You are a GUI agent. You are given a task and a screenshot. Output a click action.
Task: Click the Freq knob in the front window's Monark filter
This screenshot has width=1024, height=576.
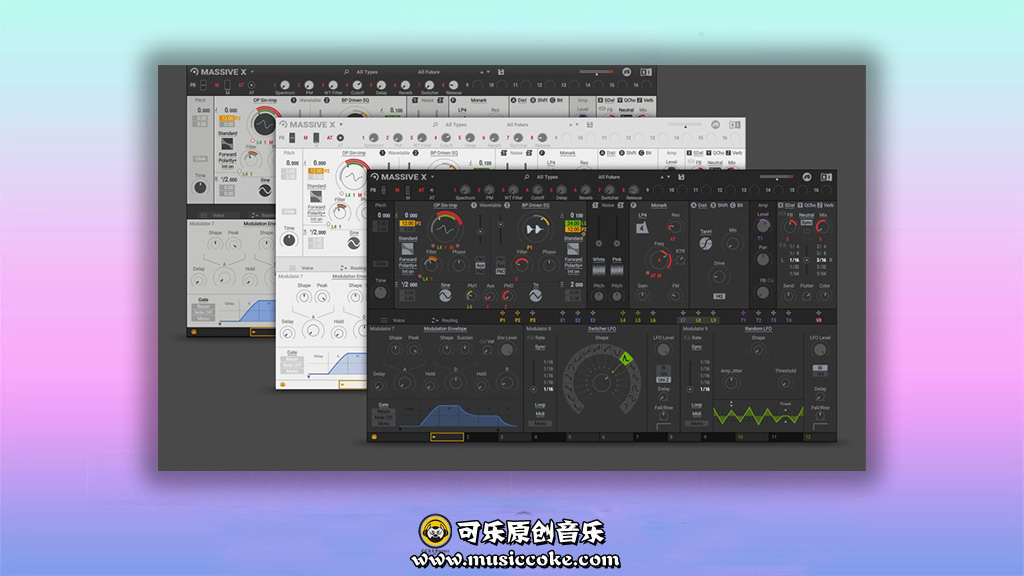coord(659,260)
